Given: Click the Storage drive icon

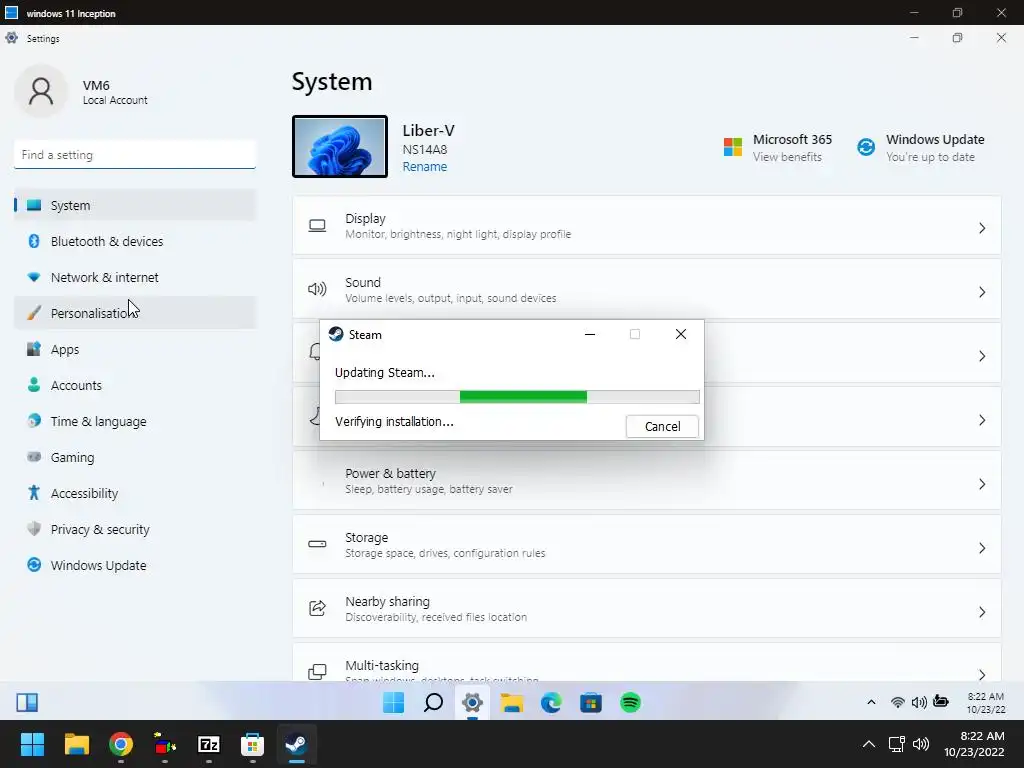Looking at the screenshot, I should [317, 544].
